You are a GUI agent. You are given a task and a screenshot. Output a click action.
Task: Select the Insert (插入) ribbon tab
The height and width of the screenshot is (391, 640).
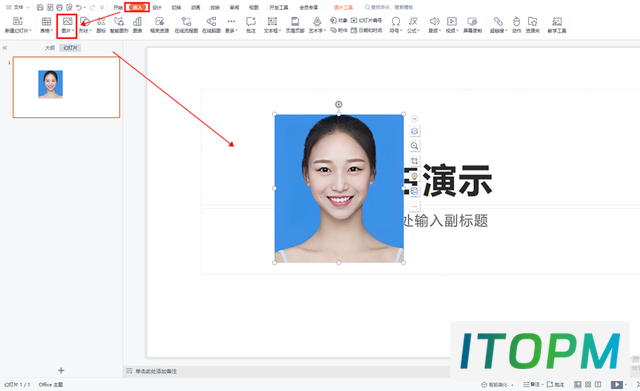click(x=137, y=7)
